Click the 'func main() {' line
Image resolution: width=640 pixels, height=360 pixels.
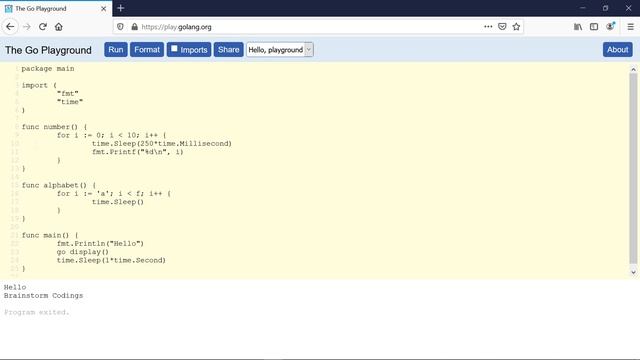[50, 235]
